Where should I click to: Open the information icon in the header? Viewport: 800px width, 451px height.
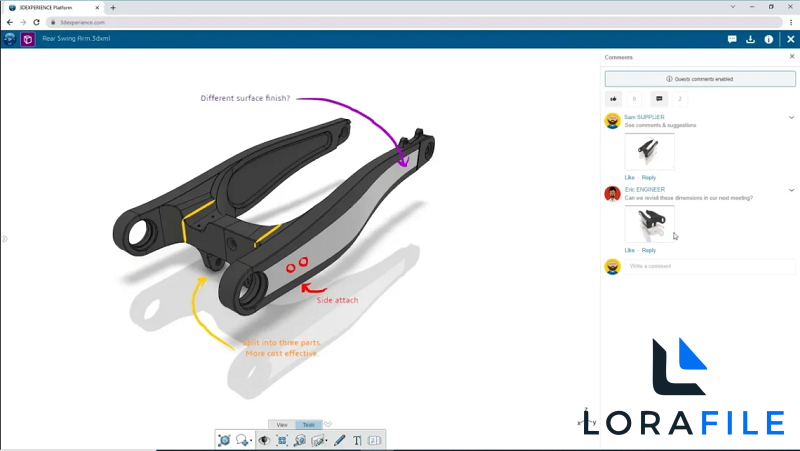(x=769, y=39)
